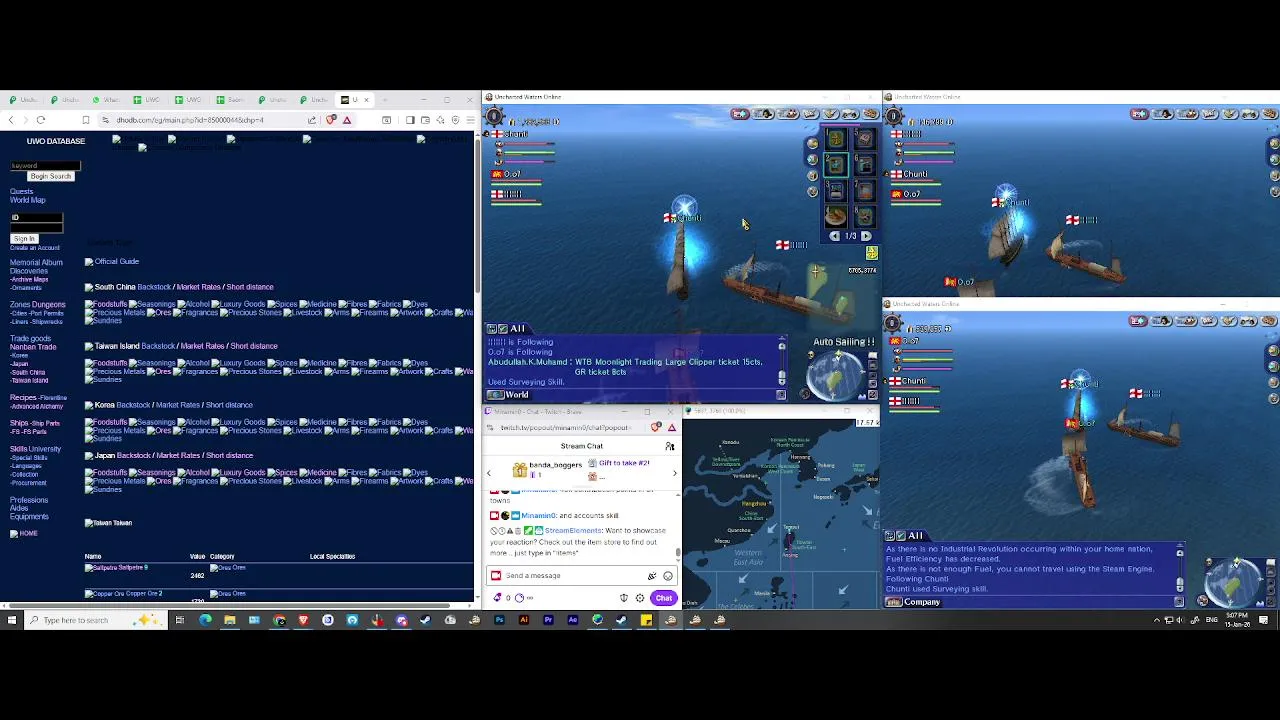Image resolution: width=1280 pixels, height=720 pixels.
Task: Click the taskbar search box
Action: pos(95,620)
